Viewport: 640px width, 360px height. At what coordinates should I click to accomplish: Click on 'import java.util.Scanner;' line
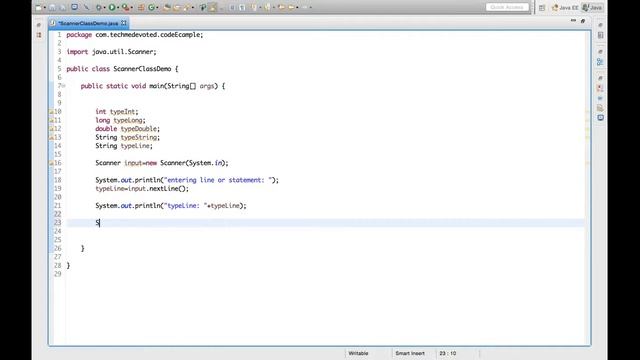[111, 52]
